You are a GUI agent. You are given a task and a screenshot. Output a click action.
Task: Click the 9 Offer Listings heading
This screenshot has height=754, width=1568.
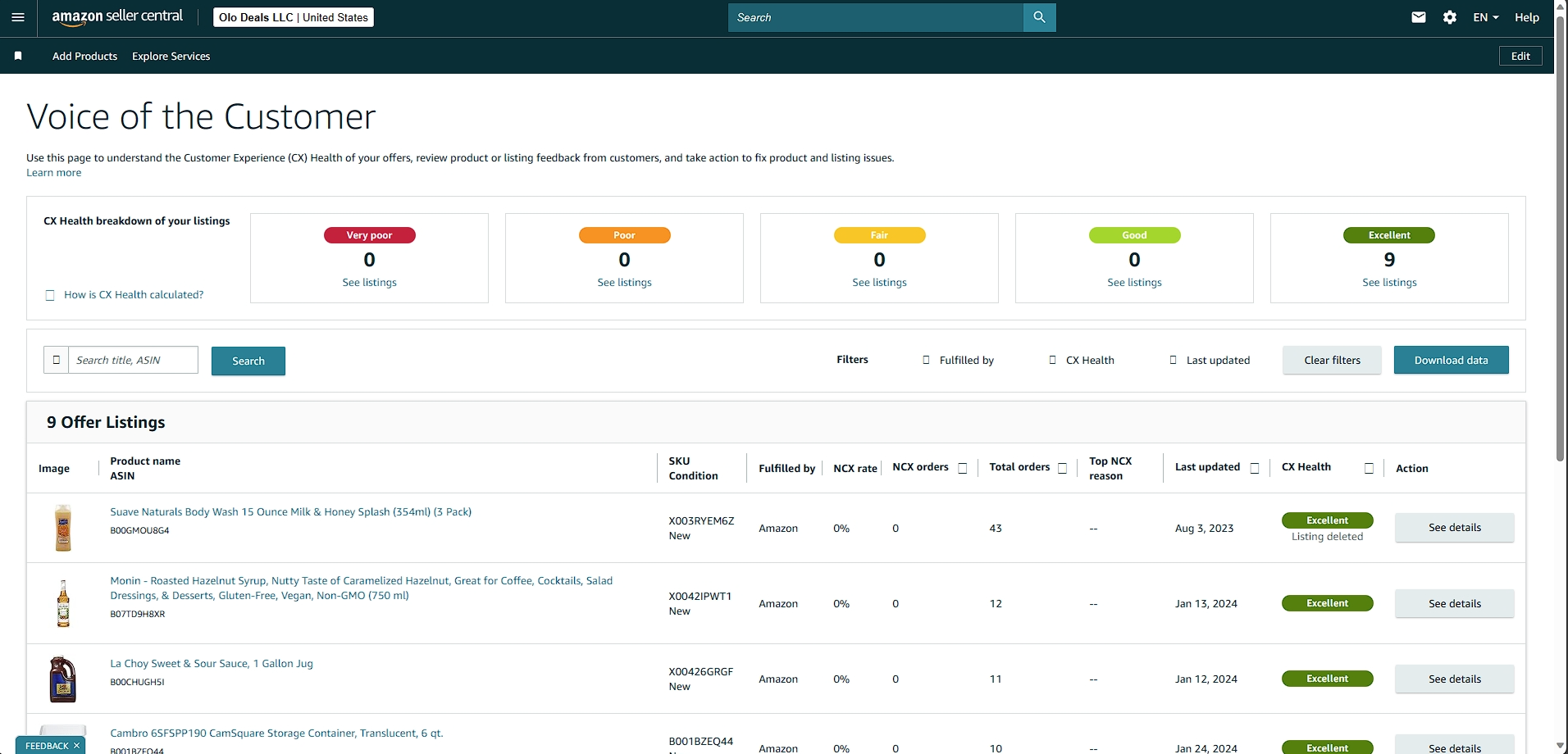106,422
